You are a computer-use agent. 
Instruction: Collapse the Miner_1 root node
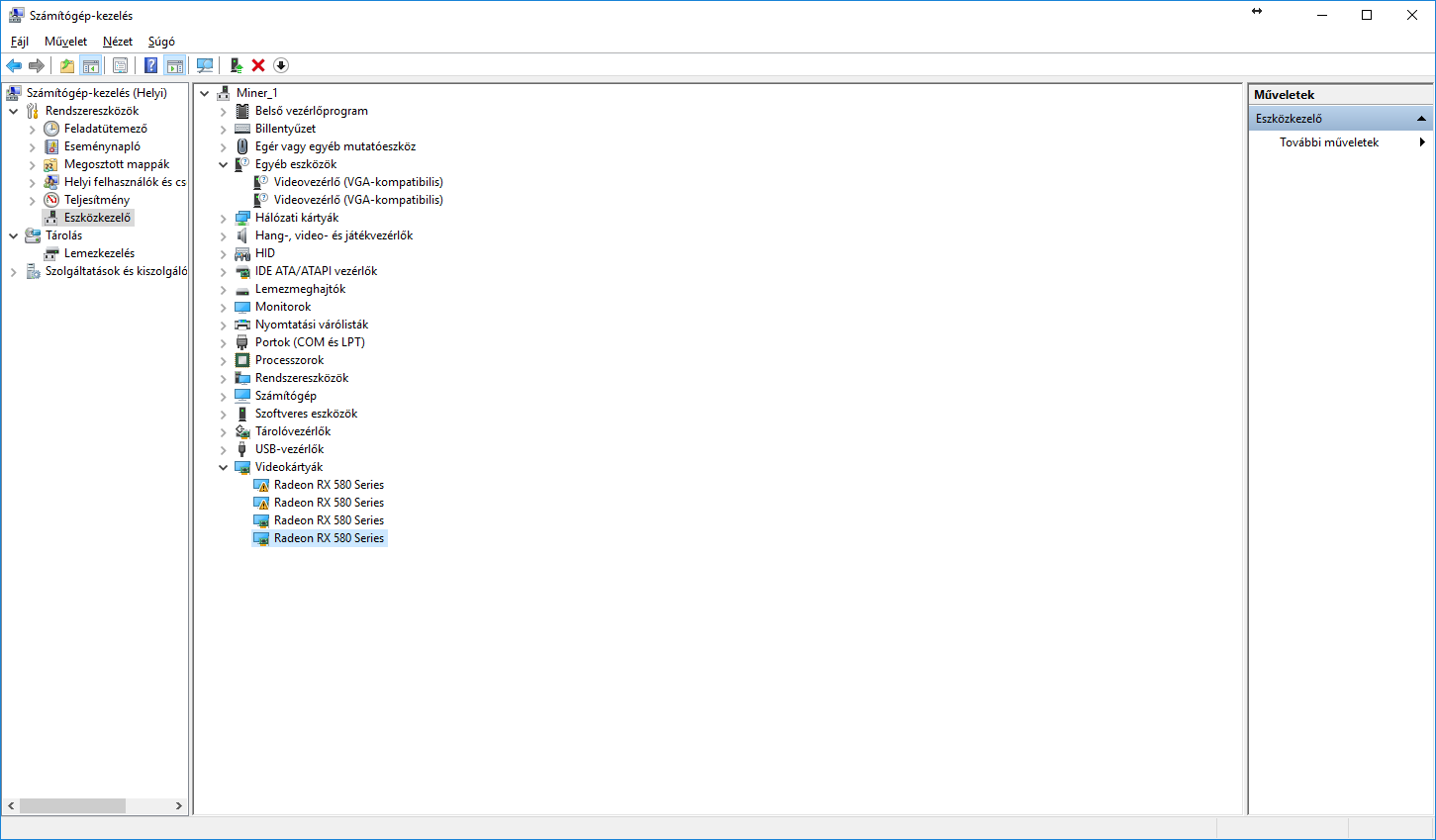point(205,93)
